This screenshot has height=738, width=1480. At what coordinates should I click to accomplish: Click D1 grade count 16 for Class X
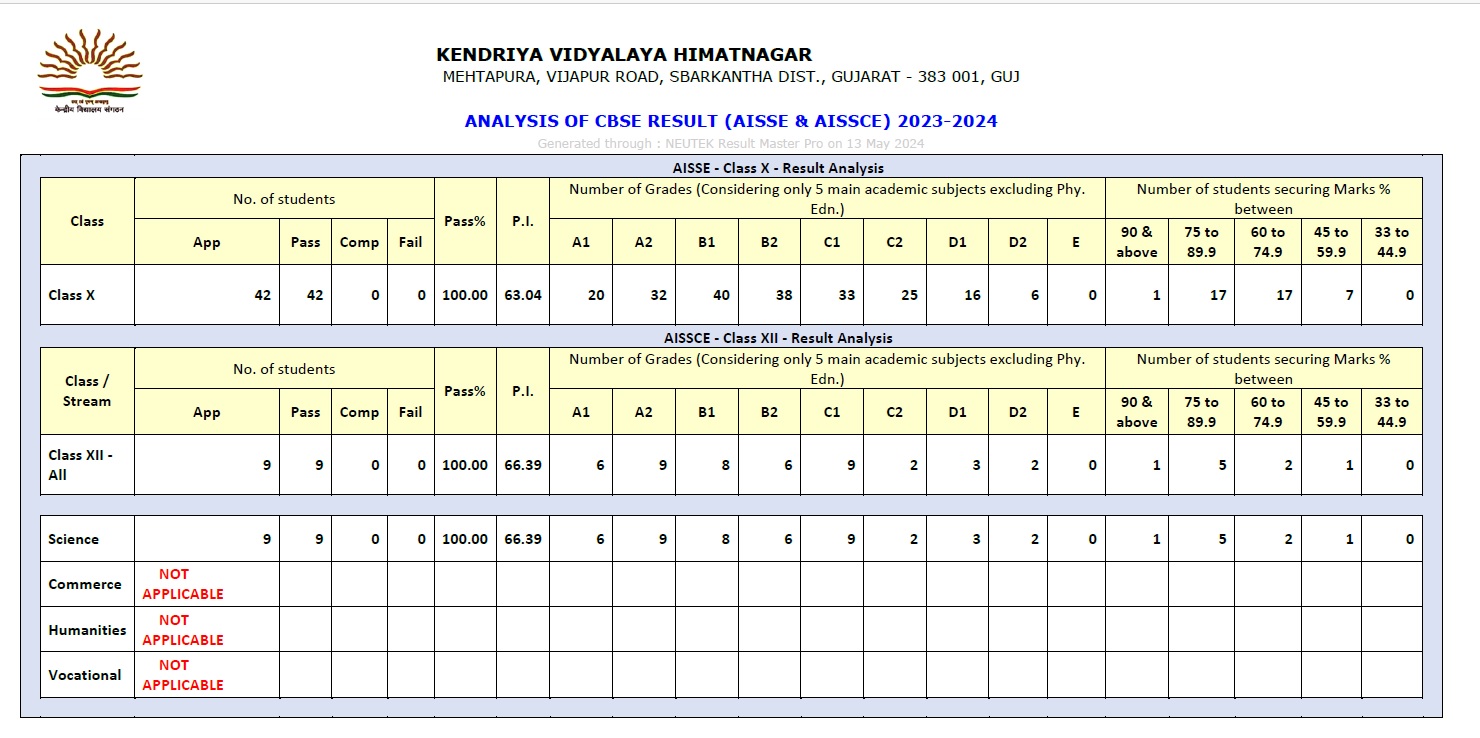(972, 295)
